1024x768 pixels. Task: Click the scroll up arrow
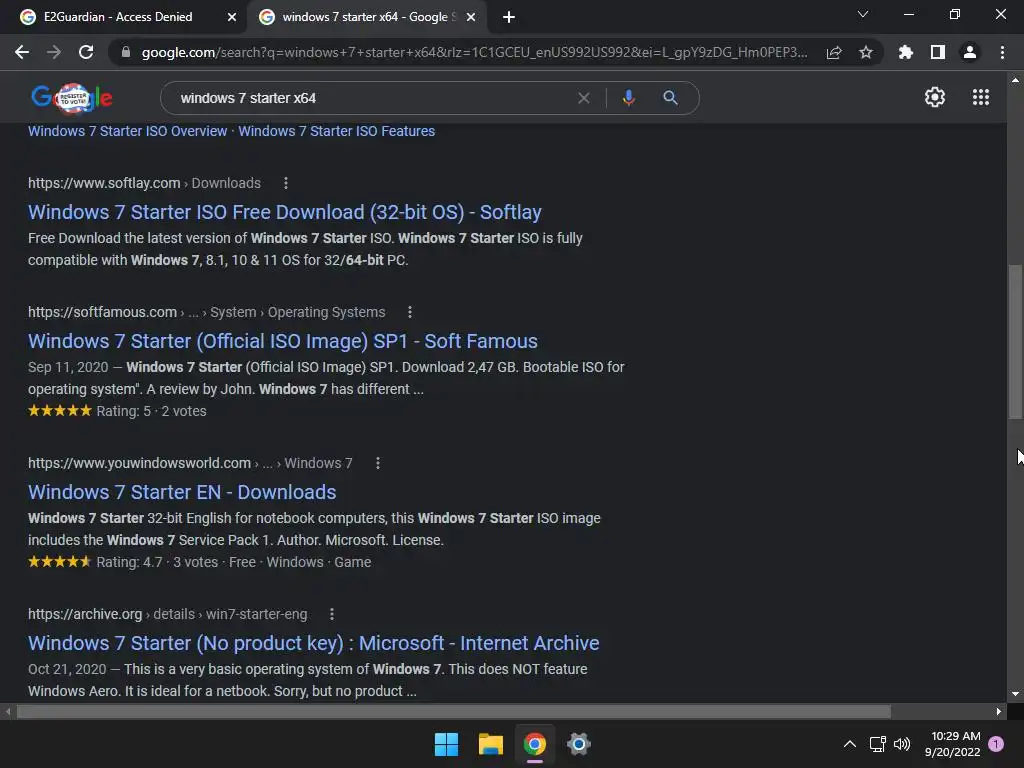[1015, 80]
